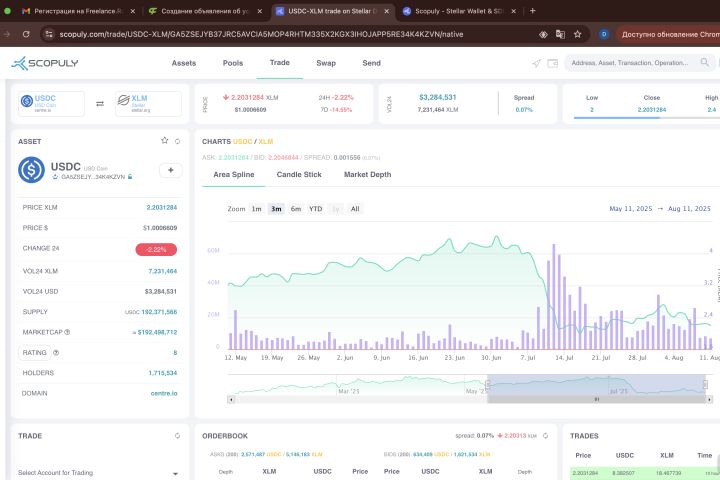Open a new browser tab
Viewport: 720px width, 480px height.
point(533,11)
